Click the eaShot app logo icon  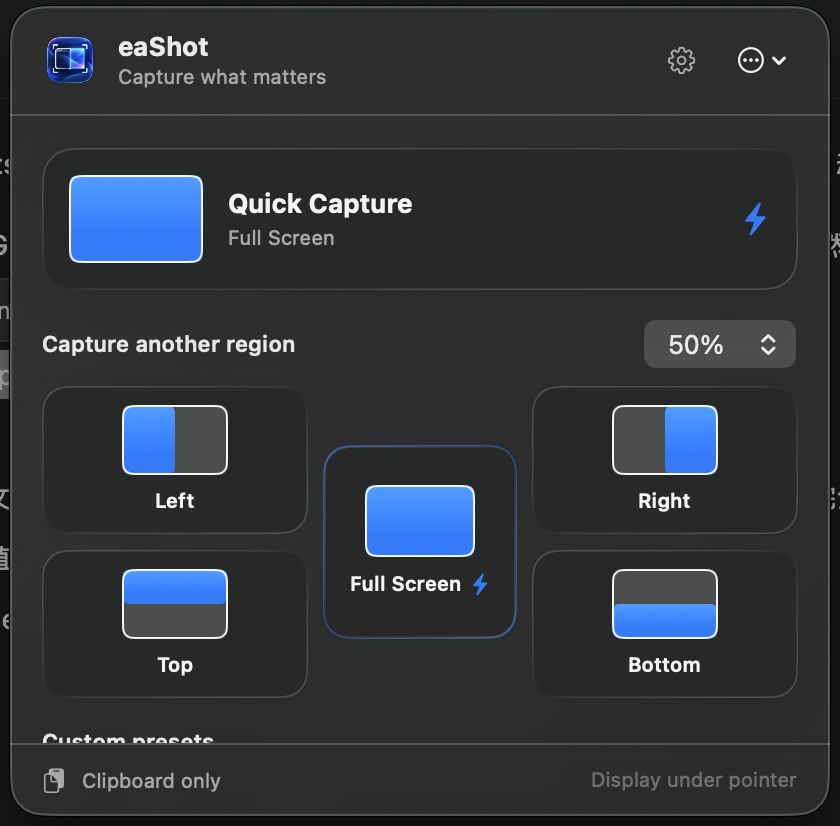(70, 60)
